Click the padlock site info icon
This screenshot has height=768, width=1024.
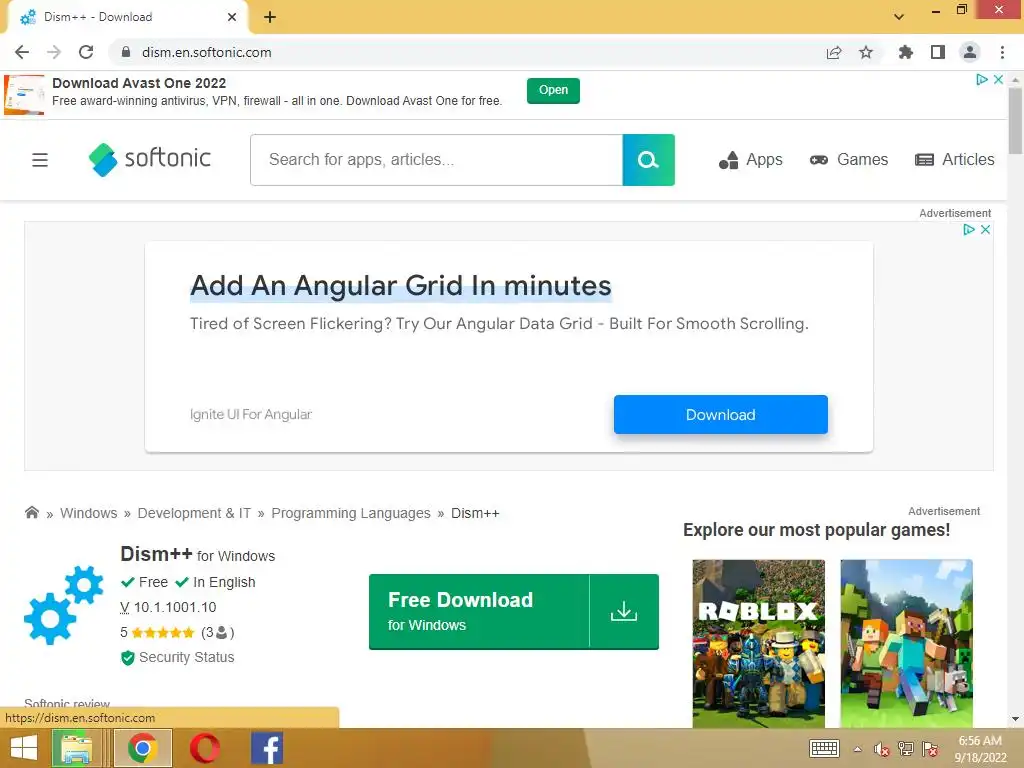[x=126, y=52]
